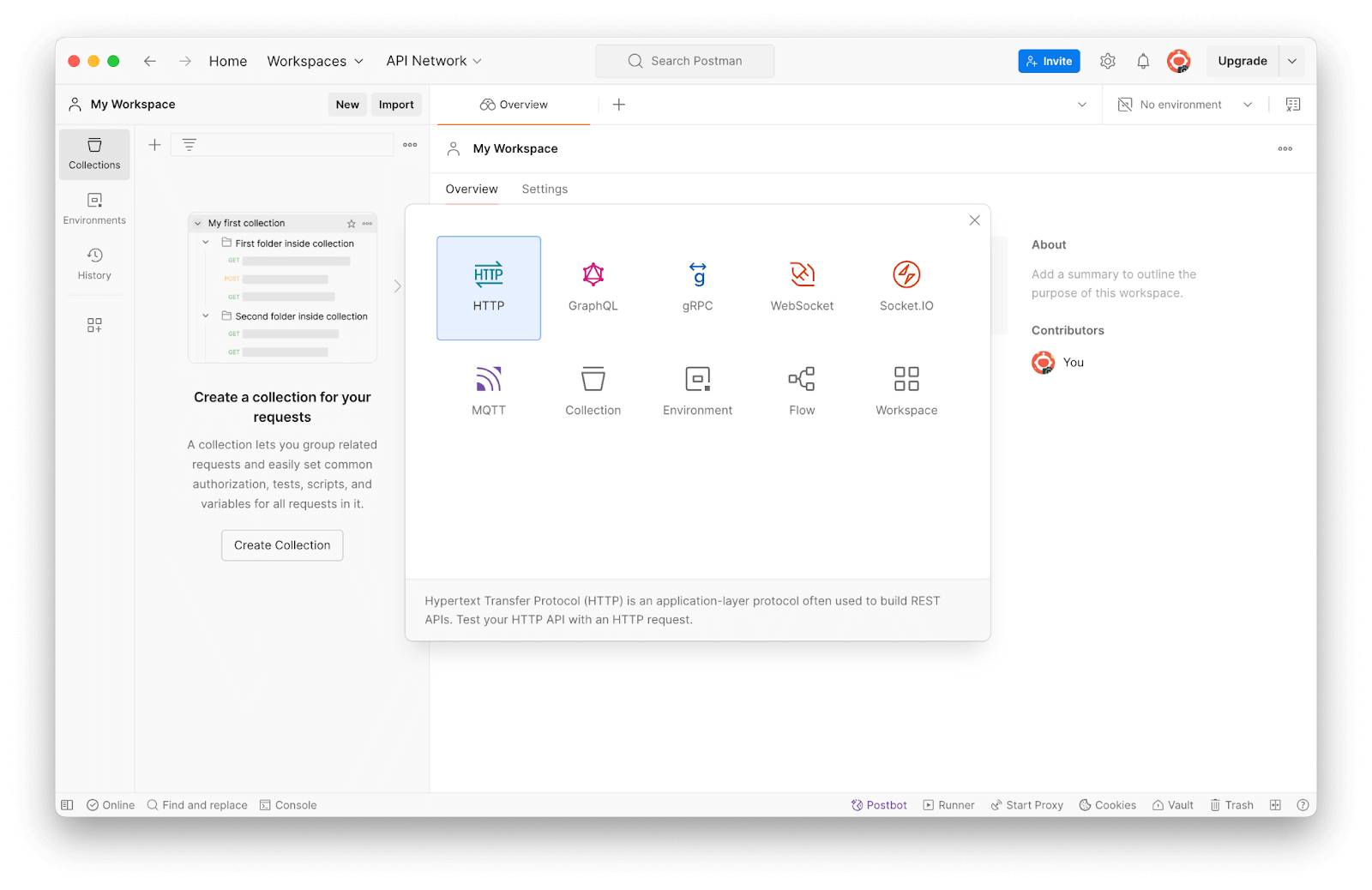The width and height of the screenshot is (1372, 890).
Task: Open the Vault
Action: (1172, 804)
